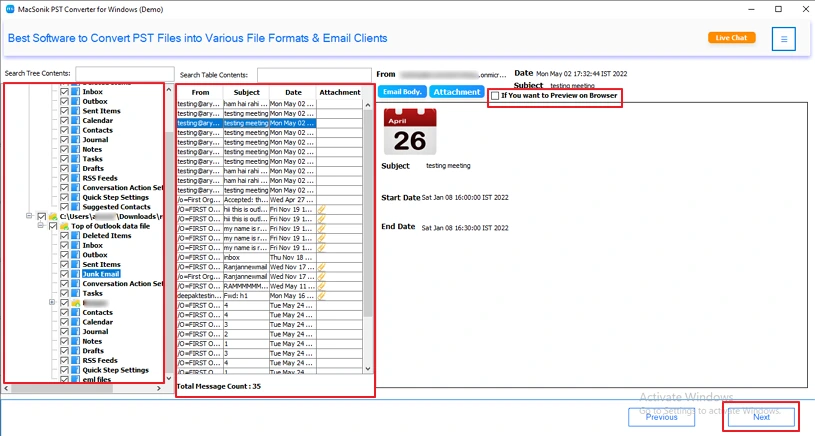Select the eml files folder
815x436 pixels.
pos(97,379)
